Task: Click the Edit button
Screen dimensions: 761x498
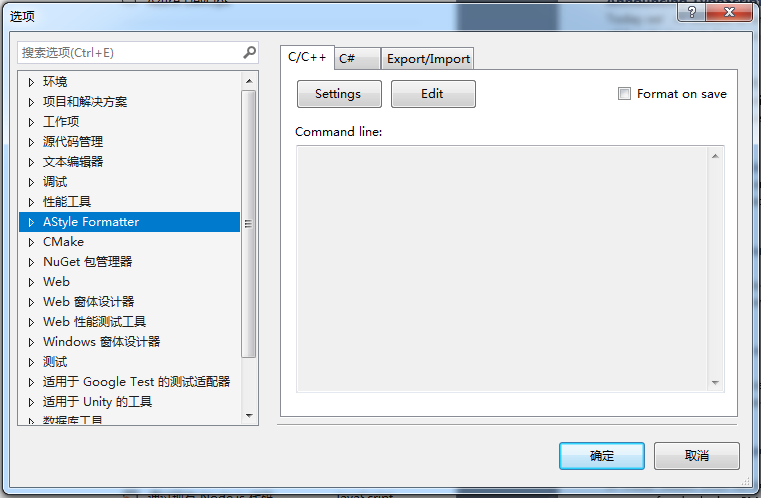Action: [433, 94]
